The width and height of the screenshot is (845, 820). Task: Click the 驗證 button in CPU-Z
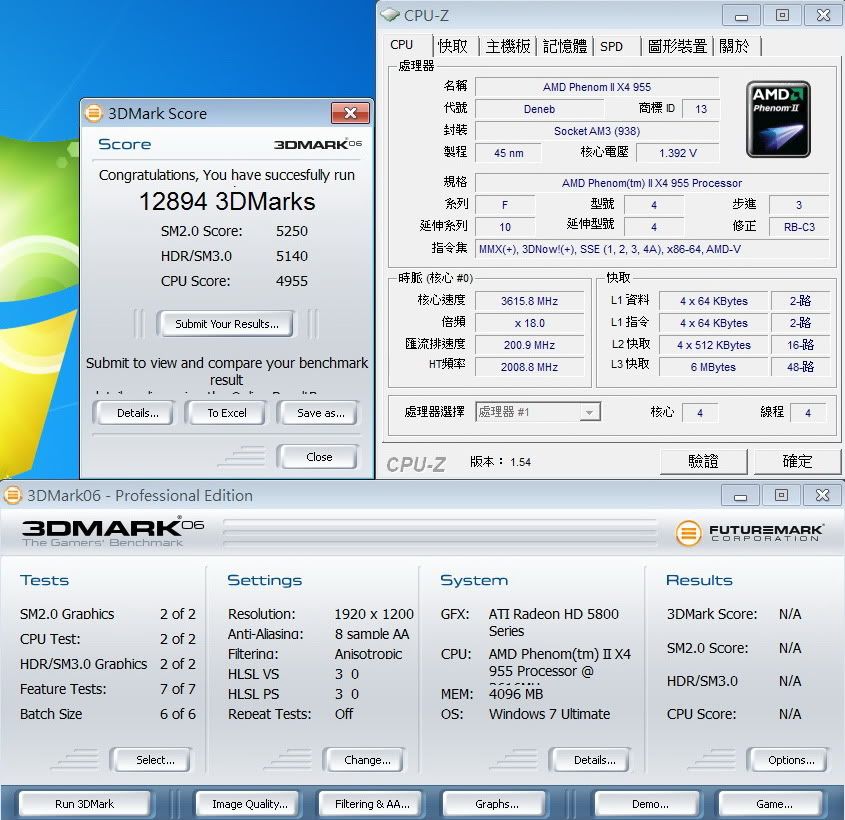[x=703, y=461]
